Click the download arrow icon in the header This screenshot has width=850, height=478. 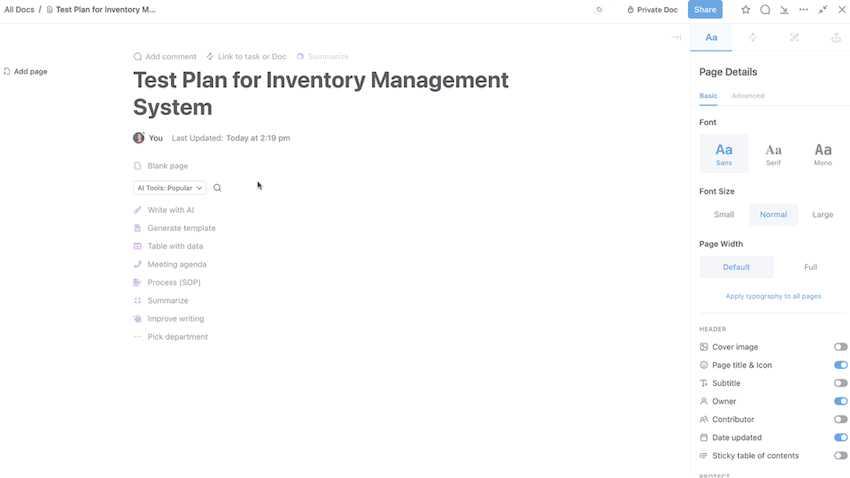point(784,10)
